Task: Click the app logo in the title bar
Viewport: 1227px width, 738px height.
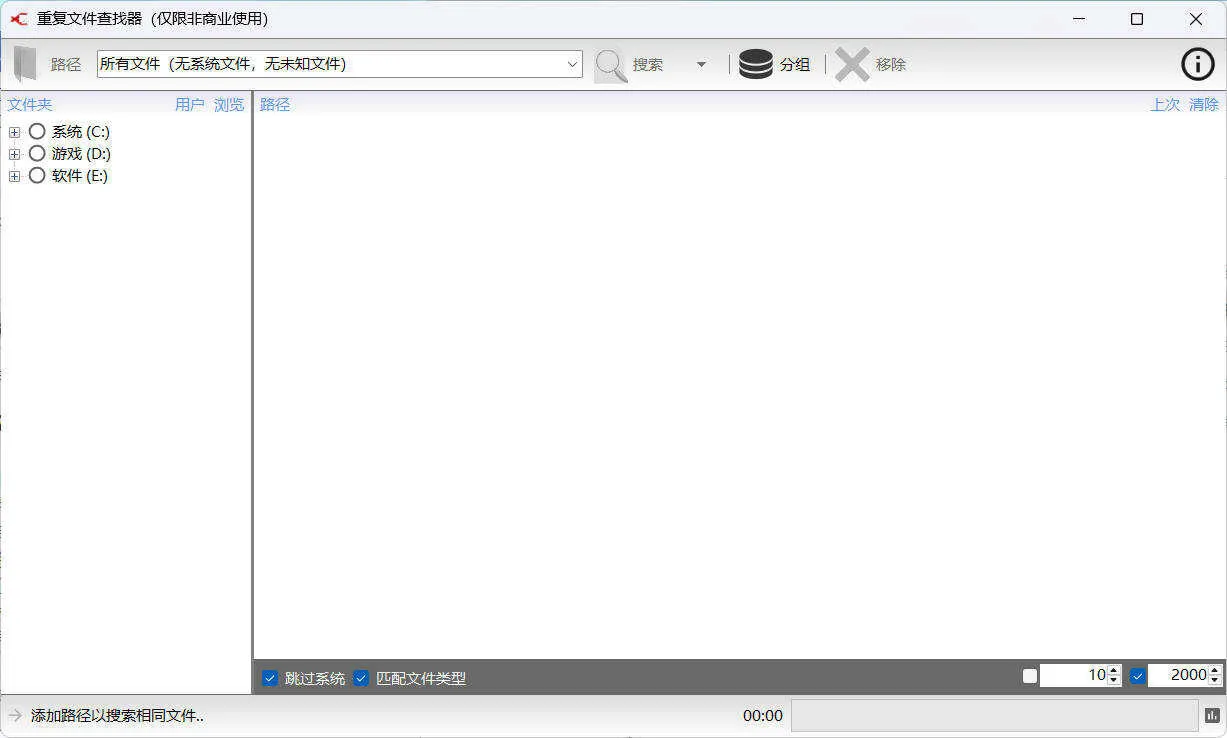Action: 19,18
